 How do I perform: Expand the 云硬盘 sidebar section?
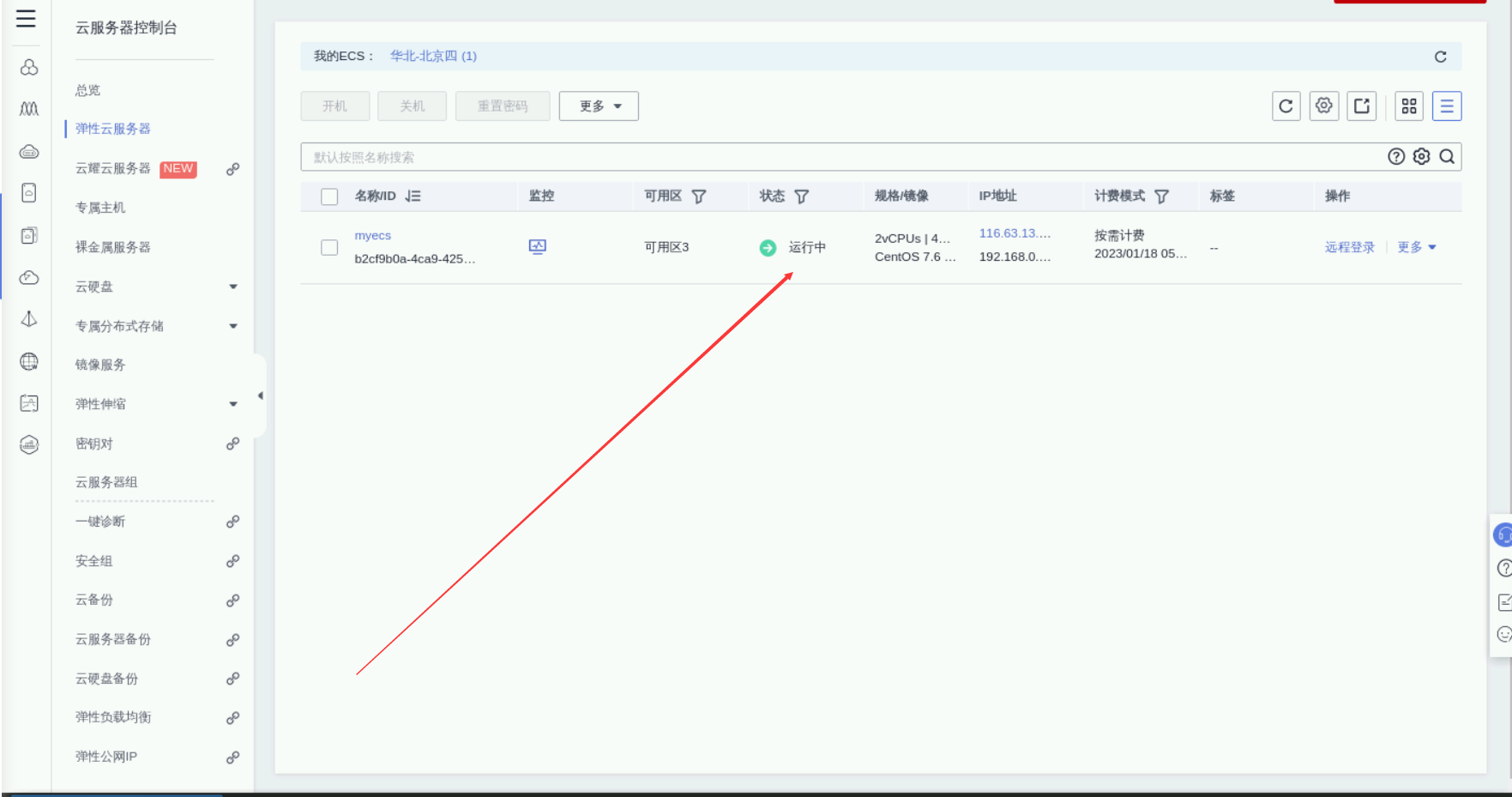(x=233, y=287)
